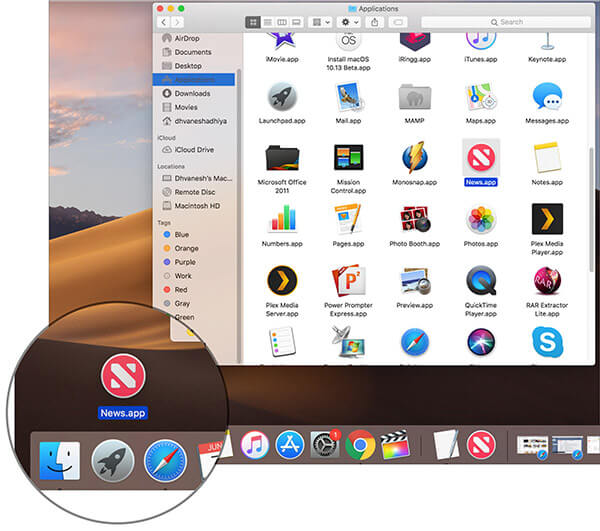Screen dimensions: 600x531
Task: Select the Launchpad.app icon in Finder
Action: [x=282, y=96]
